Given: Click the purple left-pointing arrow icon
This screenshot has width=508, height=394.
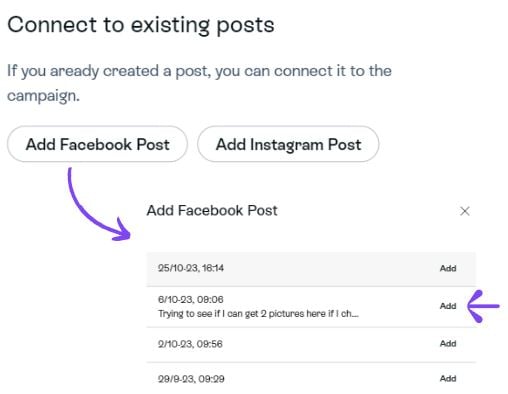Looking at the screenshot, I should [483, 306].
